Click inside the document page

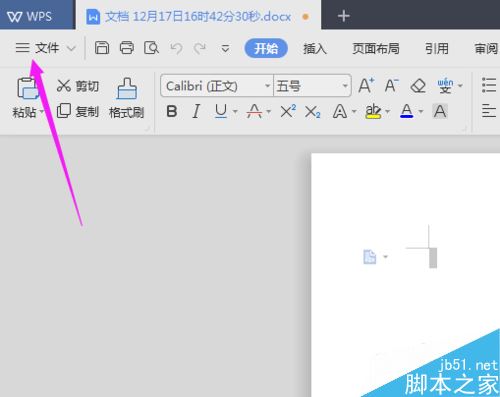pyautogui.click(x=406, y=275)
